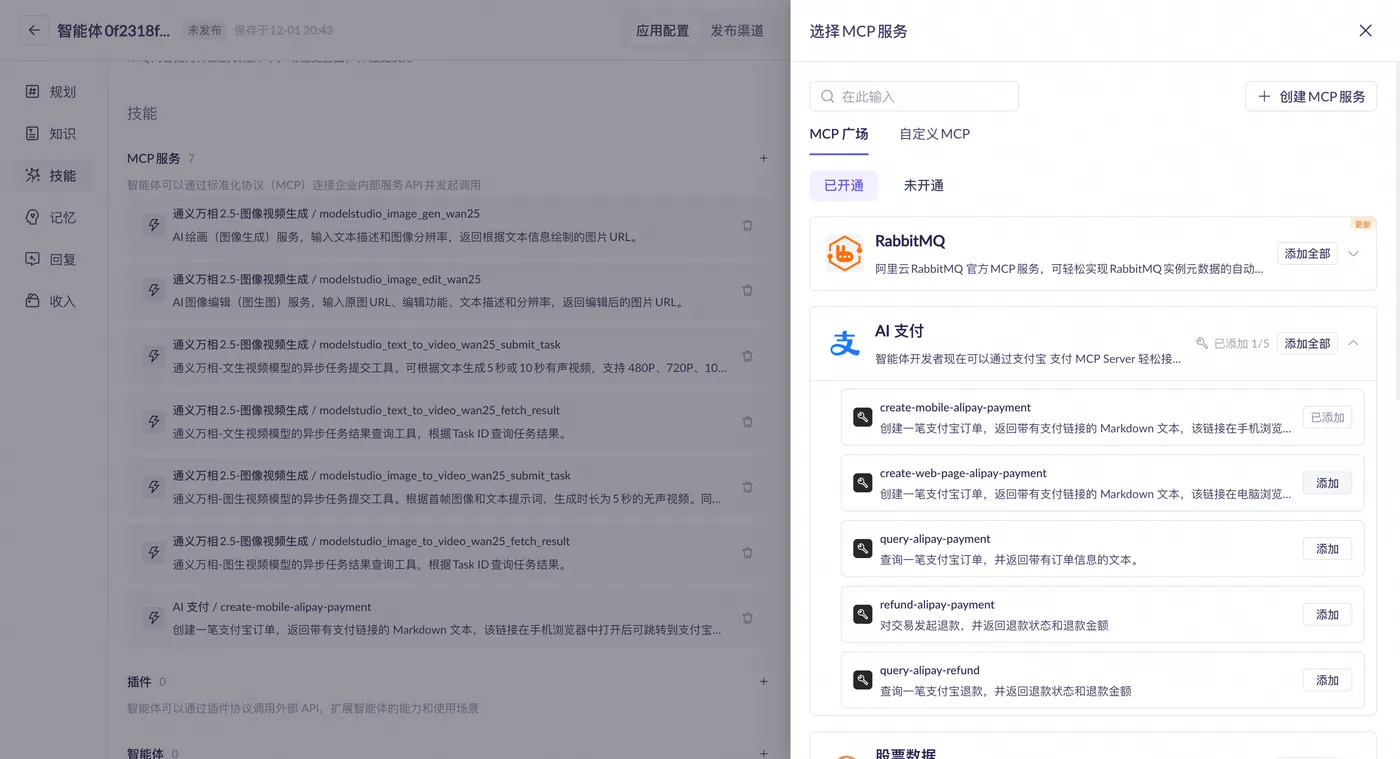Click trash icon for modelstudio_text_to_video_wan25_fetch_result
Viewport: 1400px width, 759px height.
click(x=747, y=422)
